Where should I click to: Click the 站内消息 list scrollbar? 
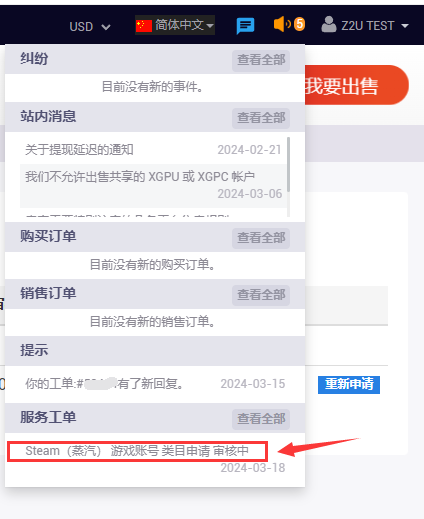288,165
